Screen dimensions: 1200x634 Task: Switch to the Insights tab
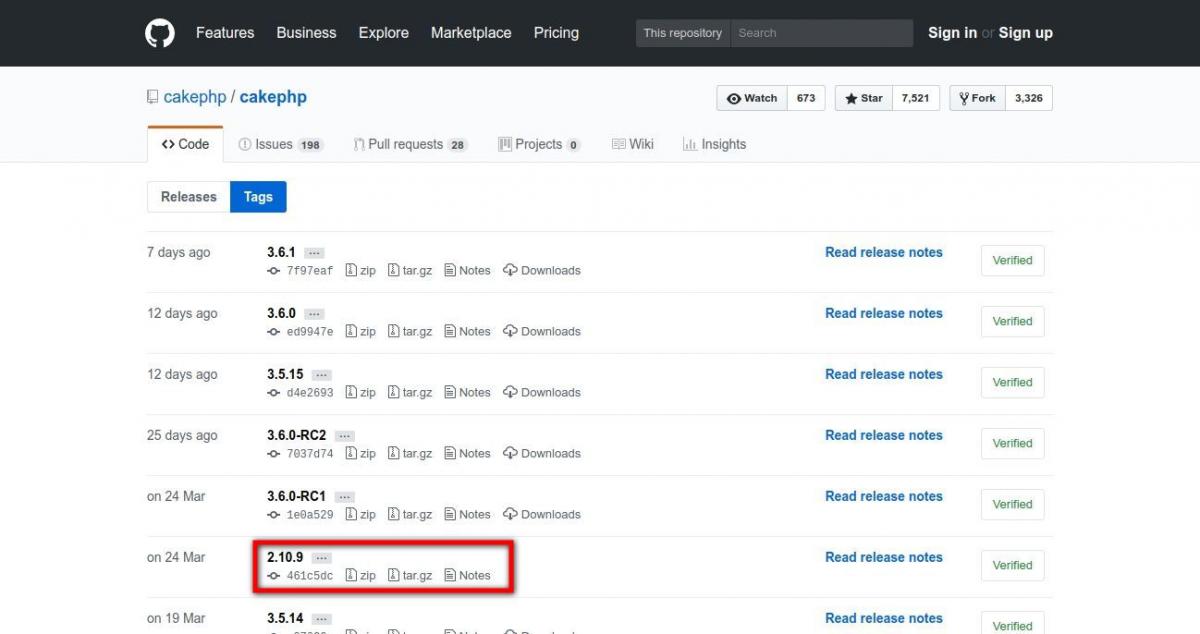(x=714, y=144)
